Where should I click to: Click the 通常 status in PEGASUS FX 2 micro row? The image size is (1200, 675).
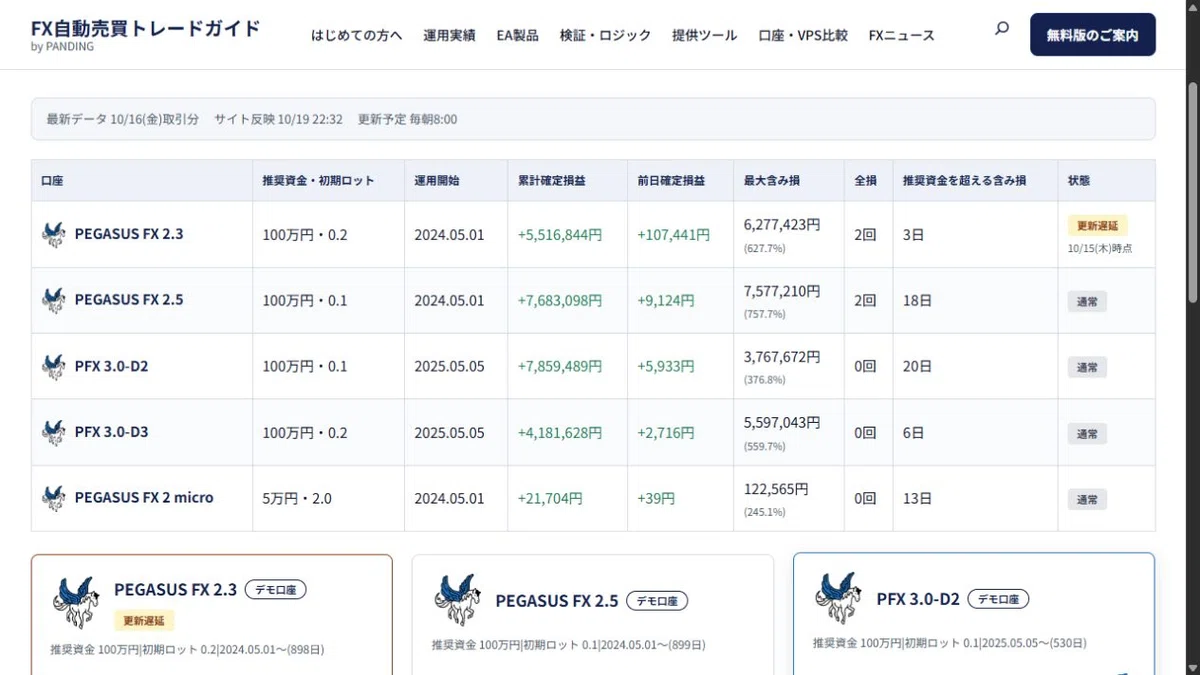point(1087,500)
